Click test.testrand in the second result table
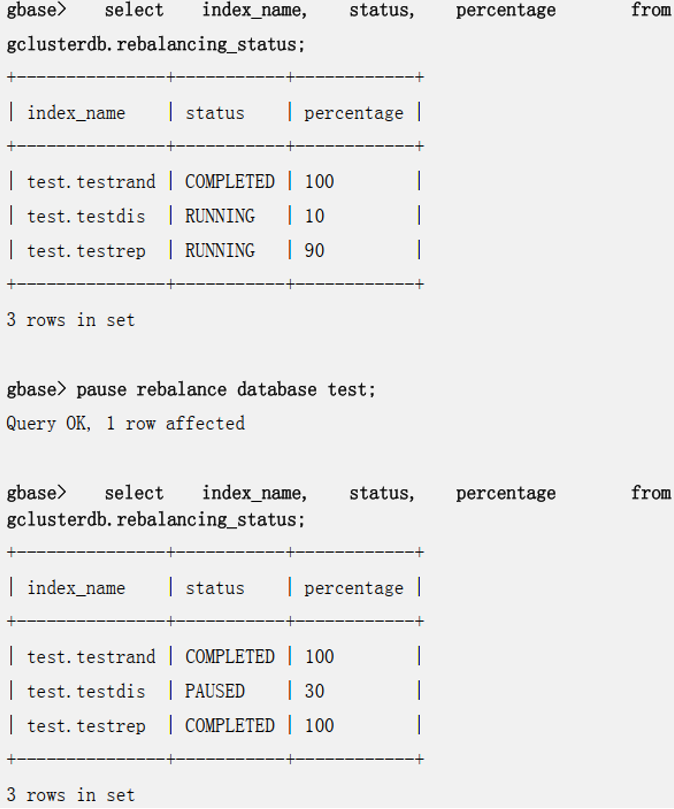The height and width of the screenshot is (809, 674). point(91,657)
